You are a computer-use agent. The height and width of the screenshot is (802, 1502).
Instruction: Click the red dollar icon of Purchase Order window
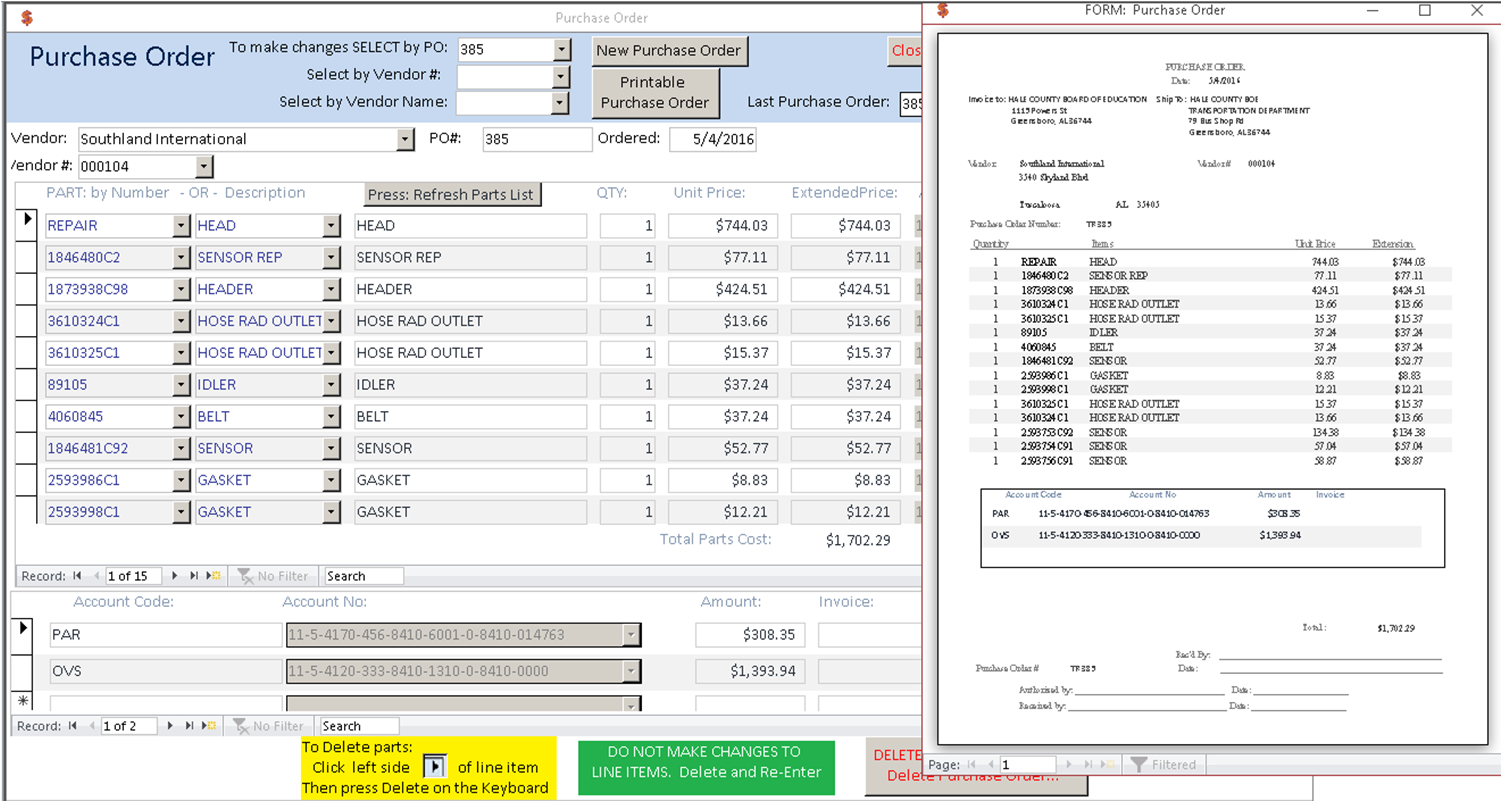coord(26,17)
